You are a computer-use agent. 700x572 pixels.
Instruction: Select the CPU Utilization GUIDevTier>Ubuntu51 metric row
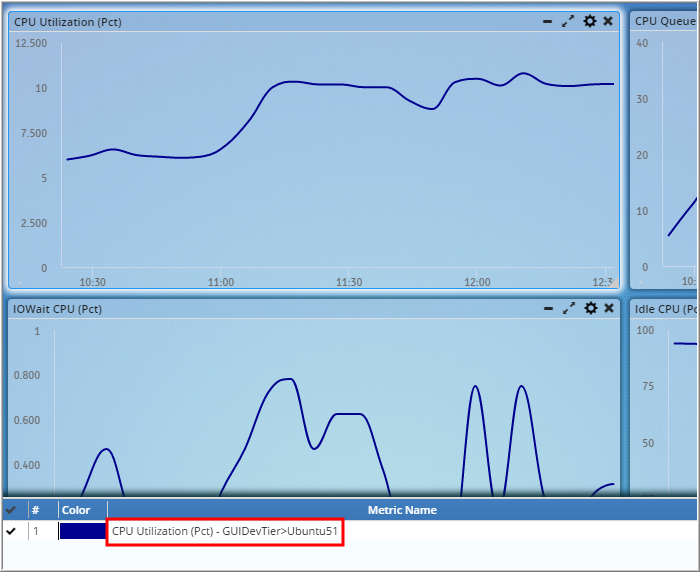[x=225, y=531]
